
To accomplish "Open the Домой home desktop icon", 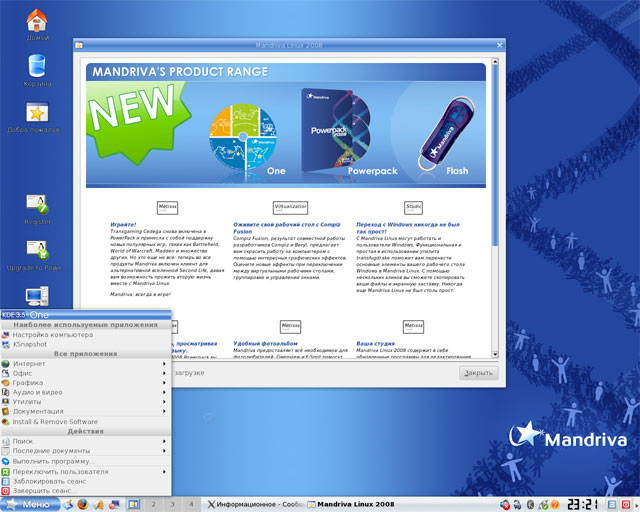I will coord(37,24).
